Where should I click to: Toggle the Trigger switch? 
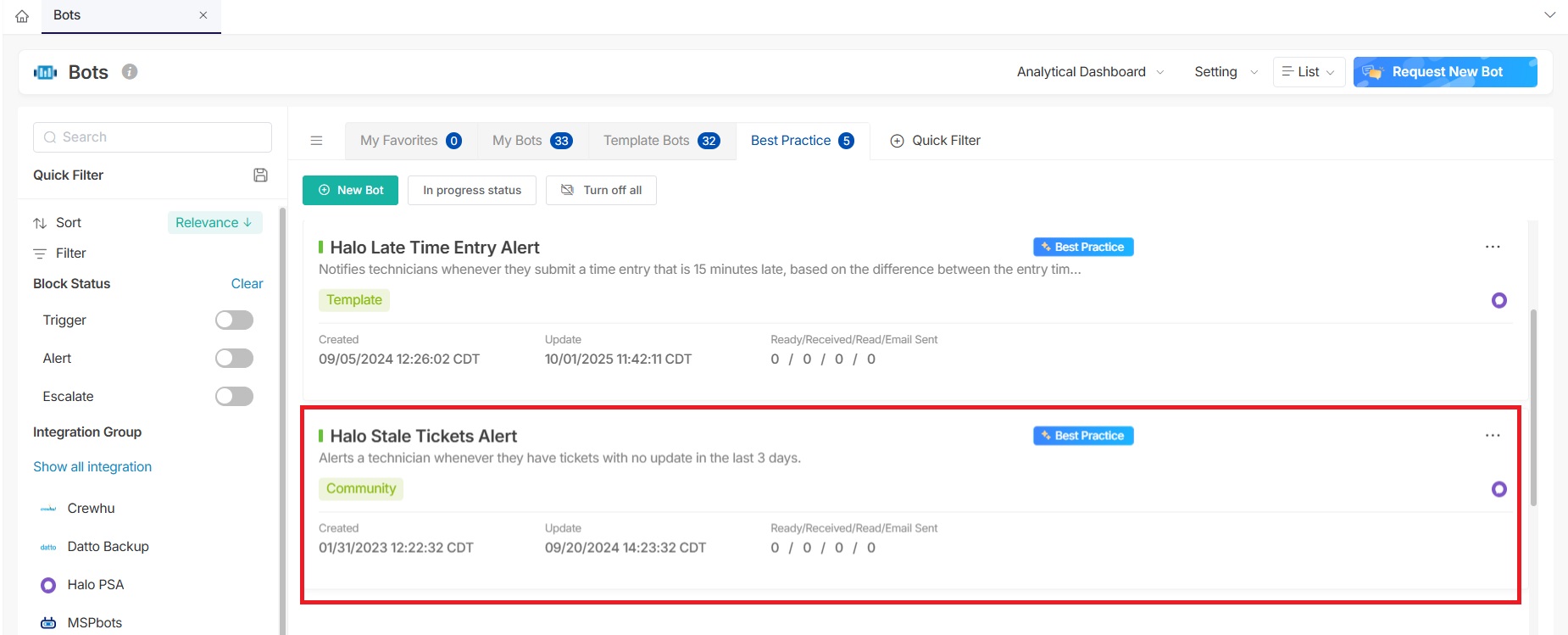(x=234, y=320)
